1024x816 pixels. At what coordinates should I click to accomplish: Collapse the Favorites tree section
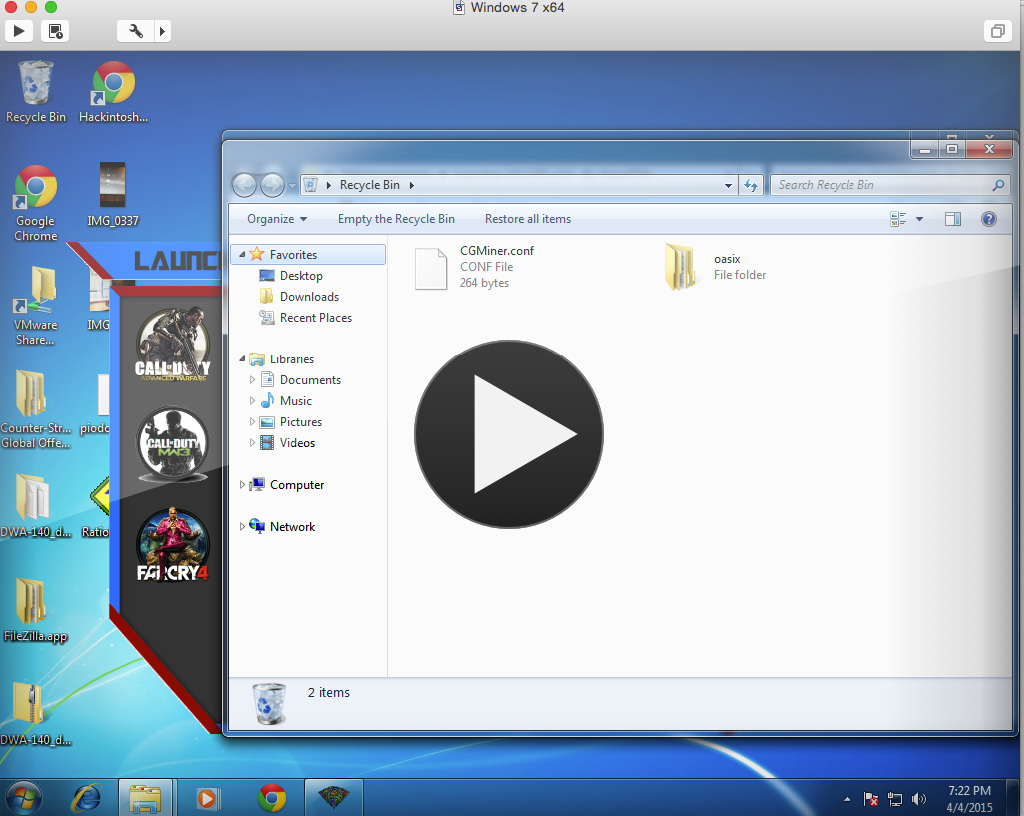point(242,255)
